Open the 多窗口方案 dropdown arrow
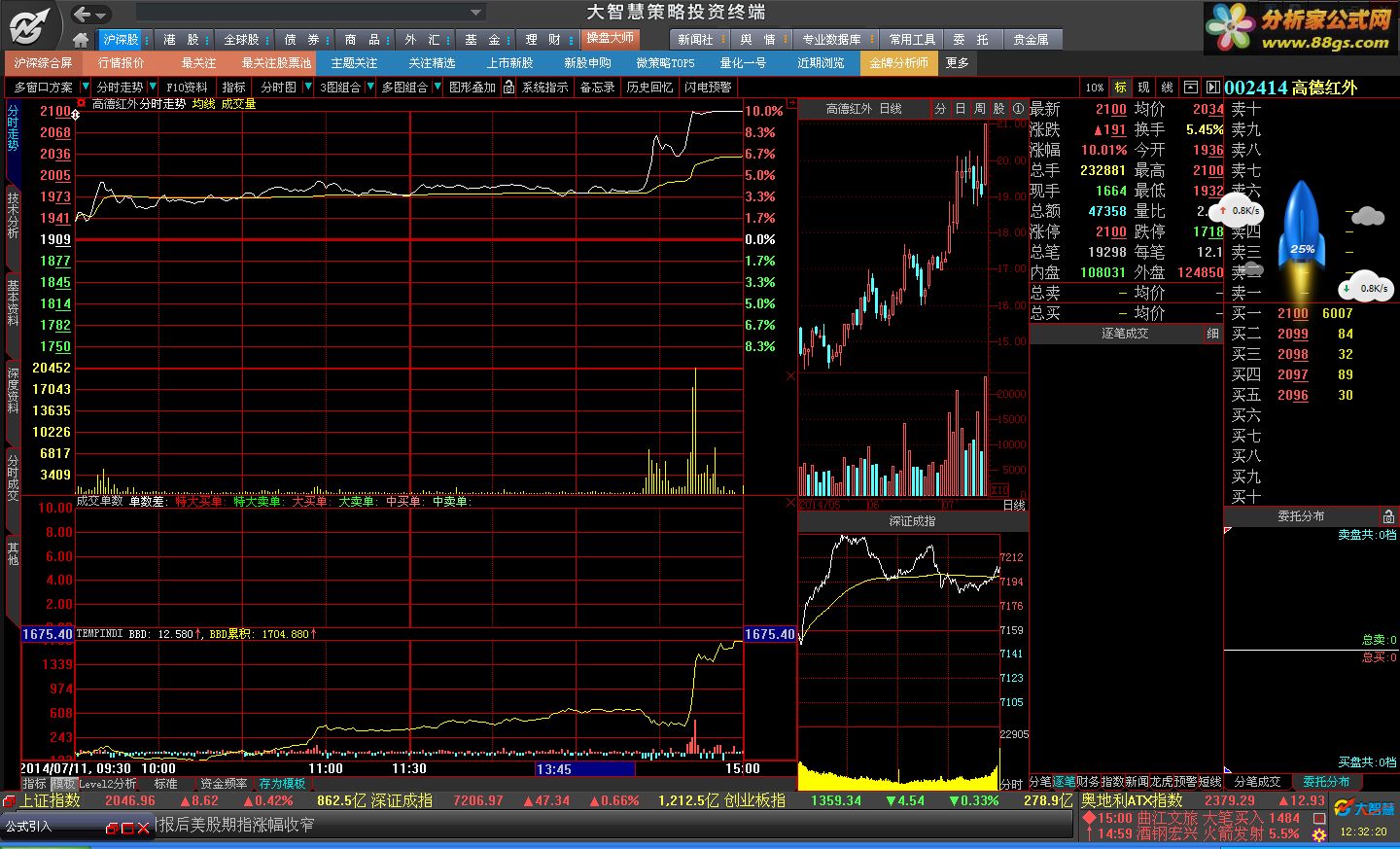 point(84,87)
